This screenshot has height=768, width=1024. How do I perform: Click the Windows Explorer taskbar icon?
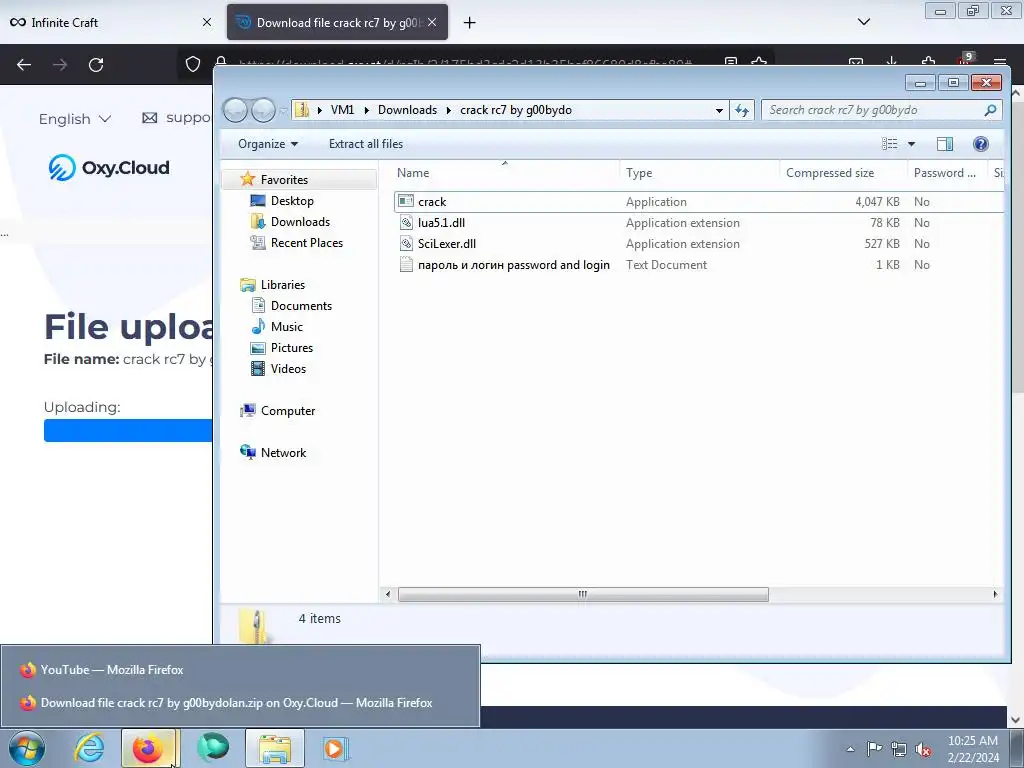[x=275, y=748]
